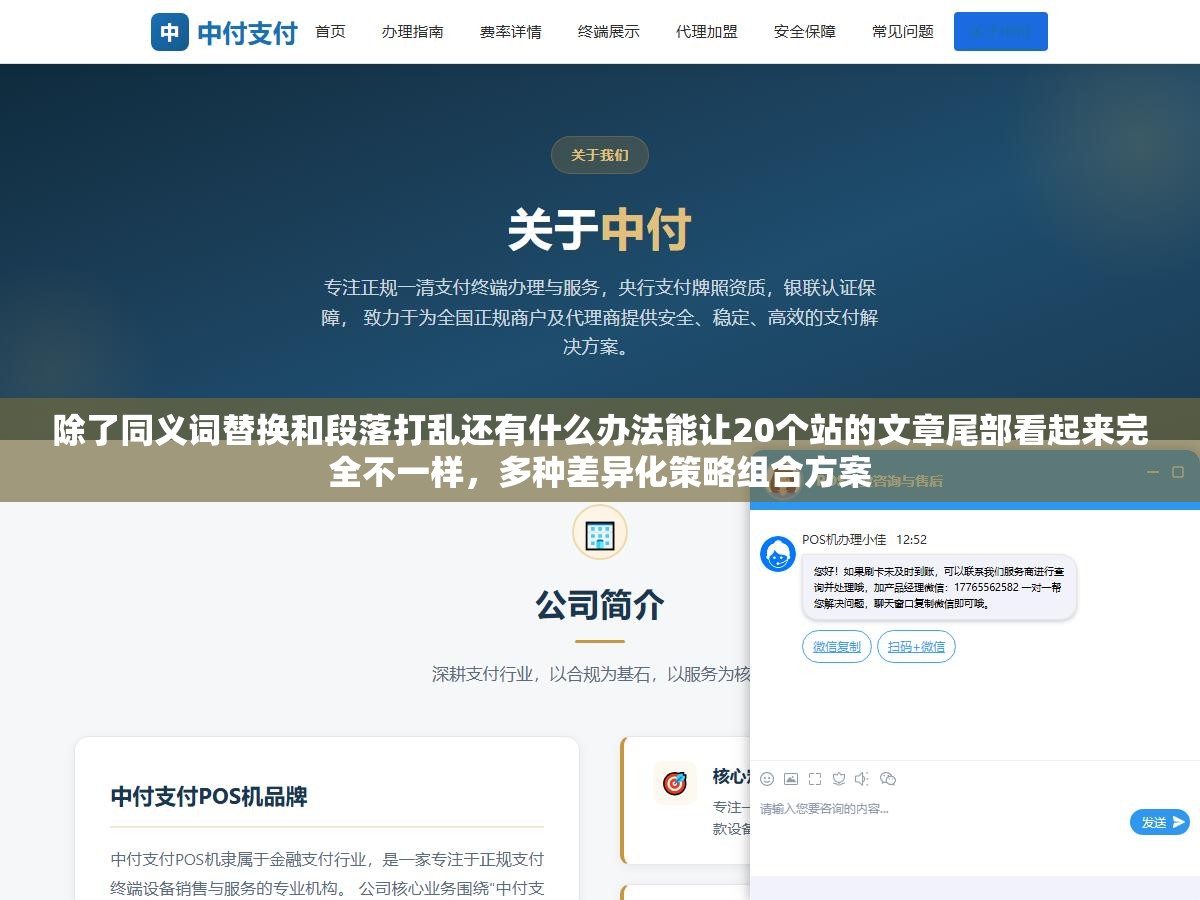Click the 公司简介 heading text
The width and height of the screenshot is (1200, 900).
(x=600, y=604)
